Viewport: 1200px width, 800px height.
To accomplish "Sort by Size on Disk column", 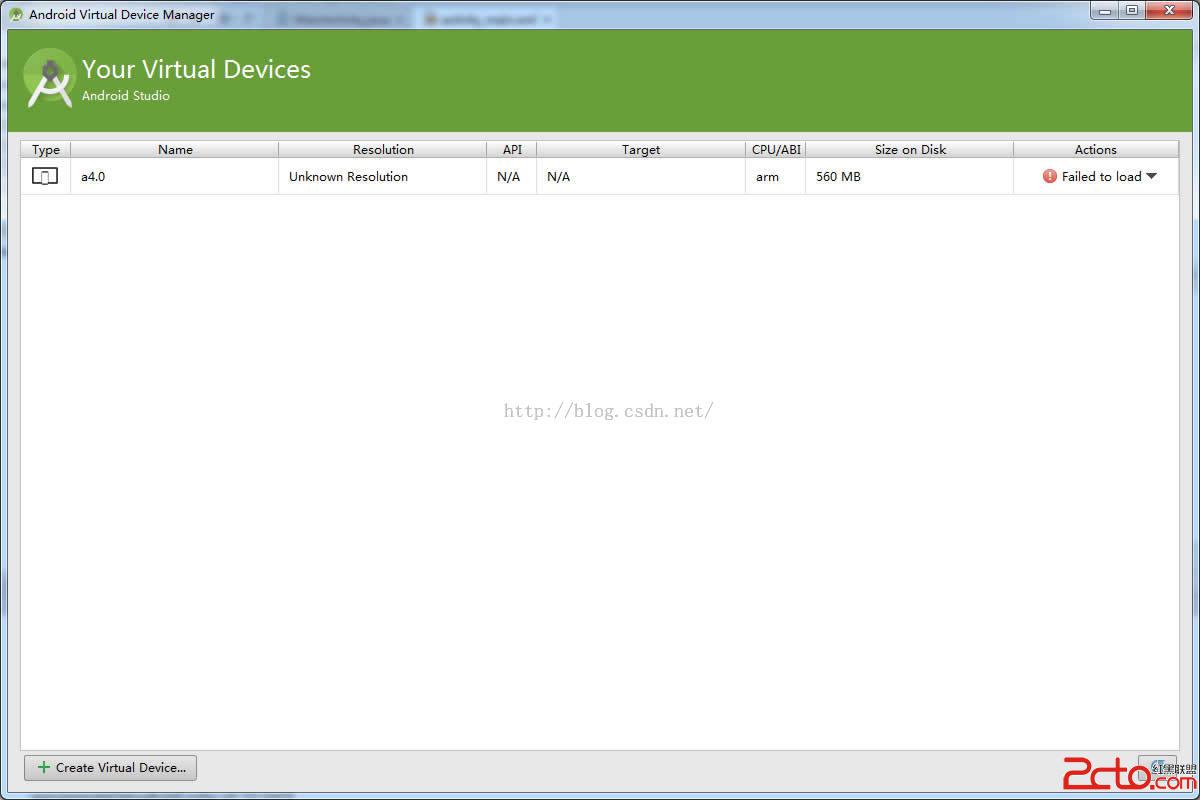I will [x=910, y=150].
